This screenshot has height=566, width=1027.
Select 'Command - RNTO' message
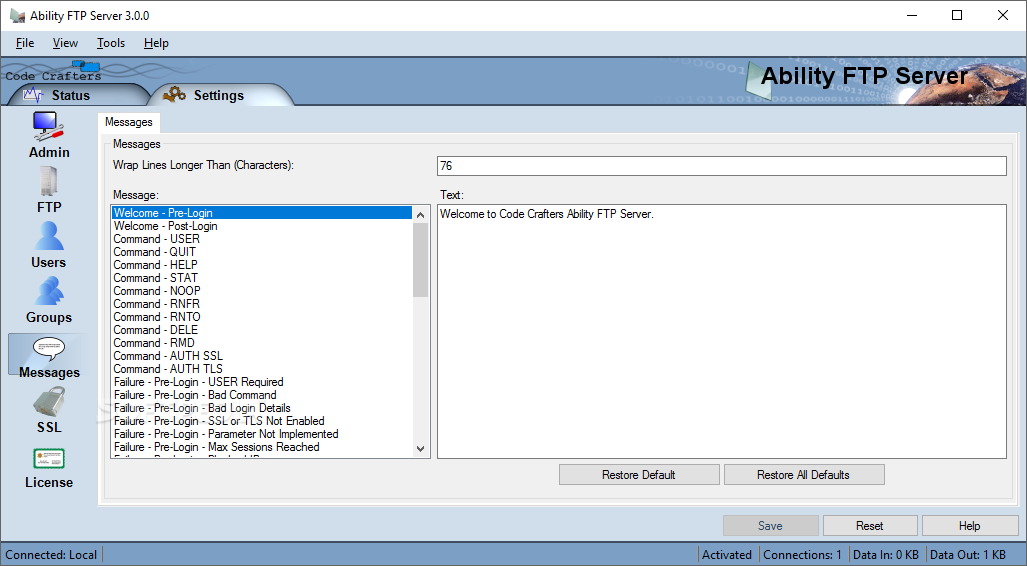click(x=262, y=317)
